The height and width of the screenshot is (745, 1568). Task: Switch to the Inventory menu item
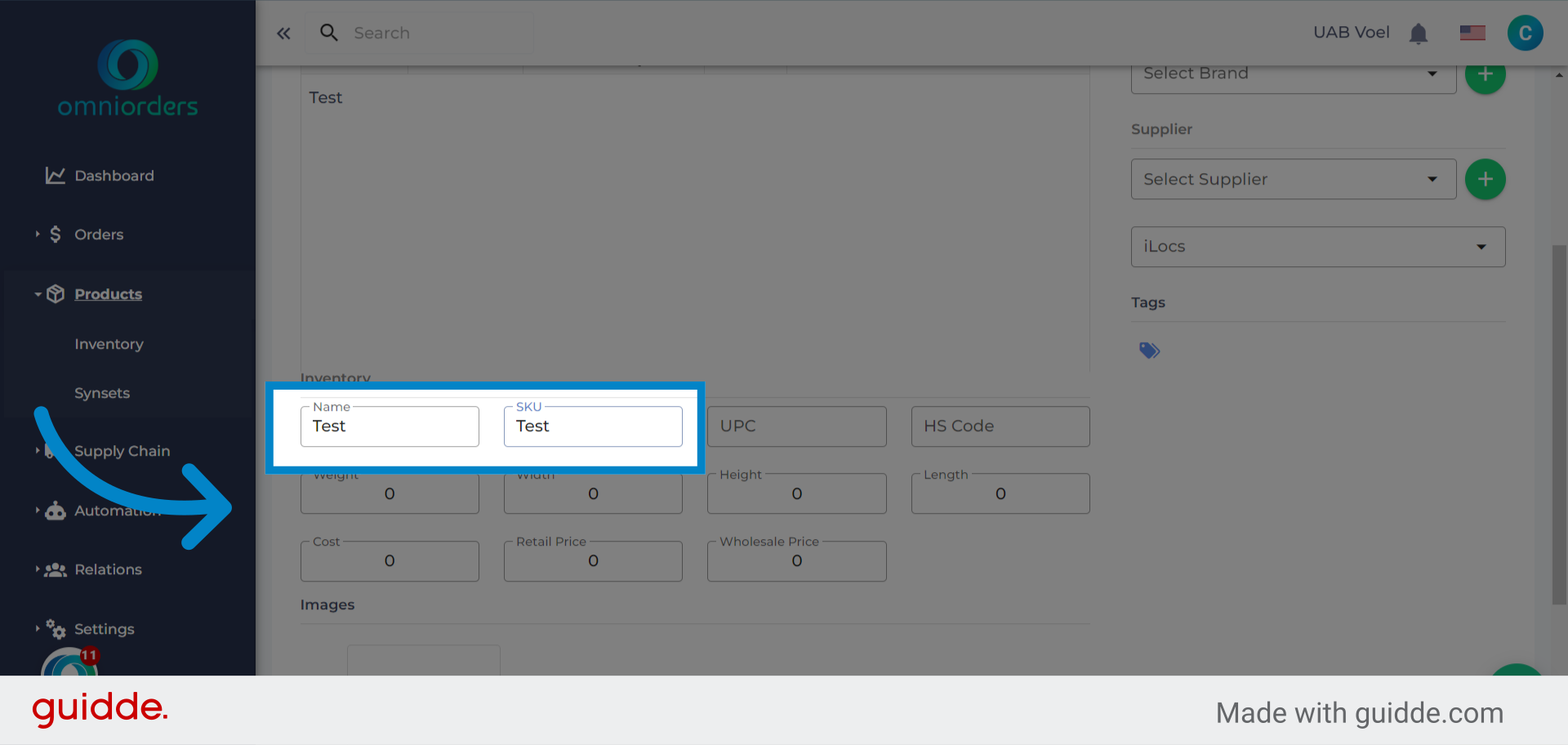109,344
